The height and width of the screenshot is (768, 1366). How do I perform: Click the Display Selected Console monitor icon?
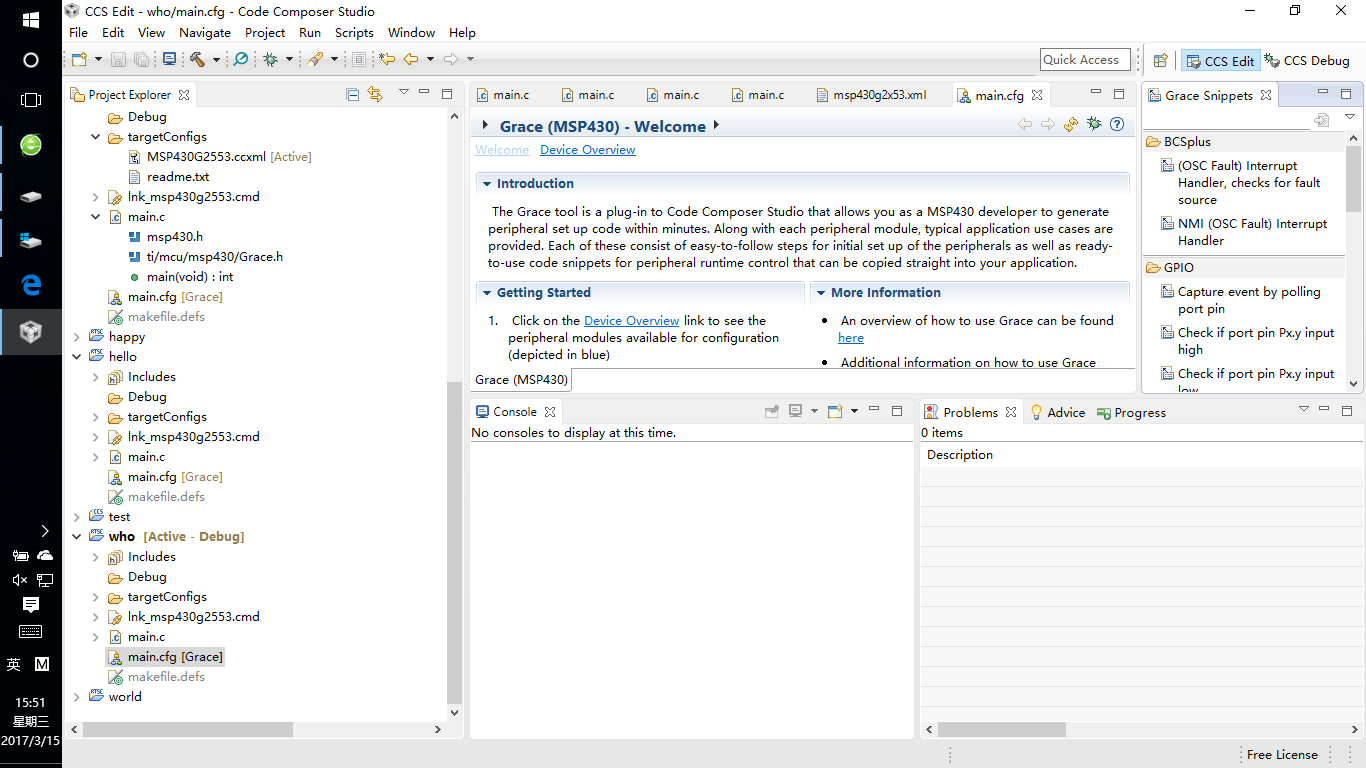tap(796, 411)
